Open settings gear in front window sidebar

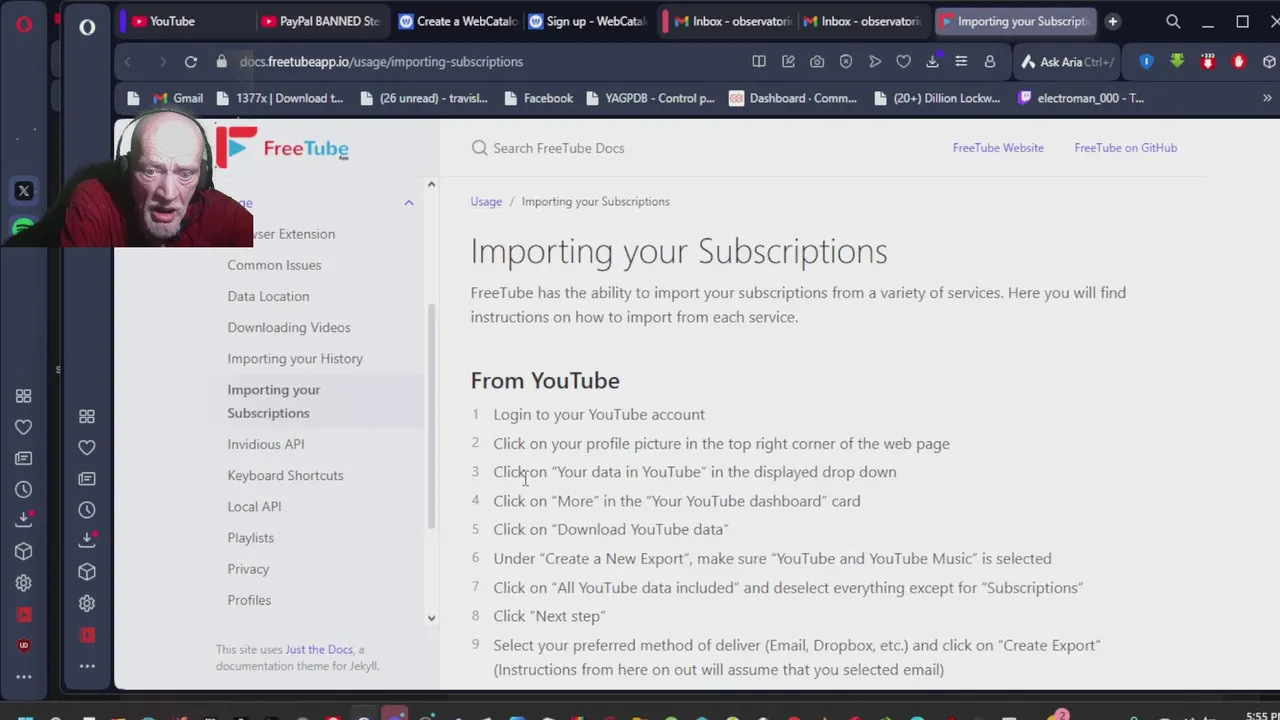87,603
